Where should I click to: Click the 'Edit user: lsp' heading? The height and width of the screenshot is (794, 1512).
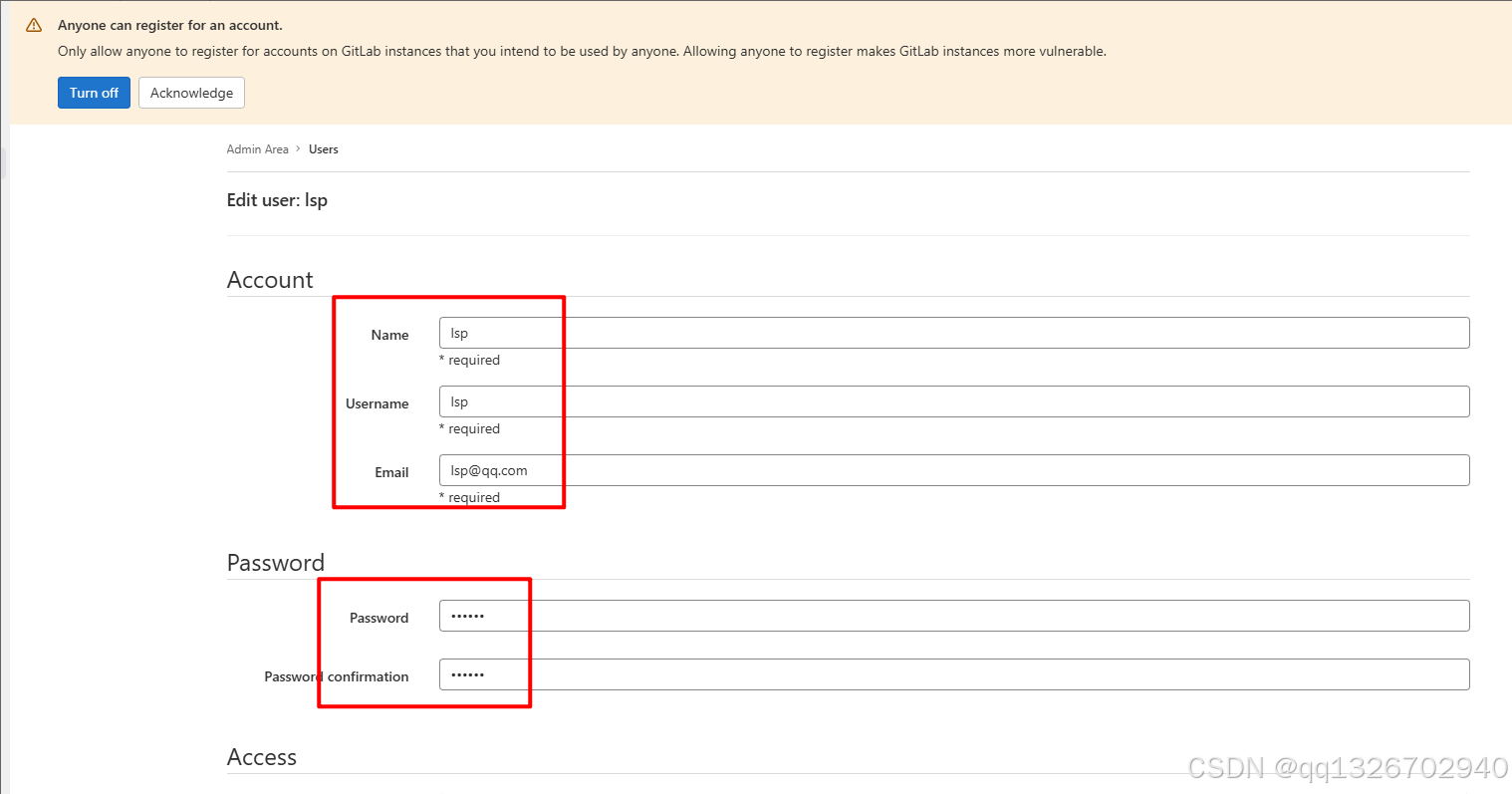277,200
